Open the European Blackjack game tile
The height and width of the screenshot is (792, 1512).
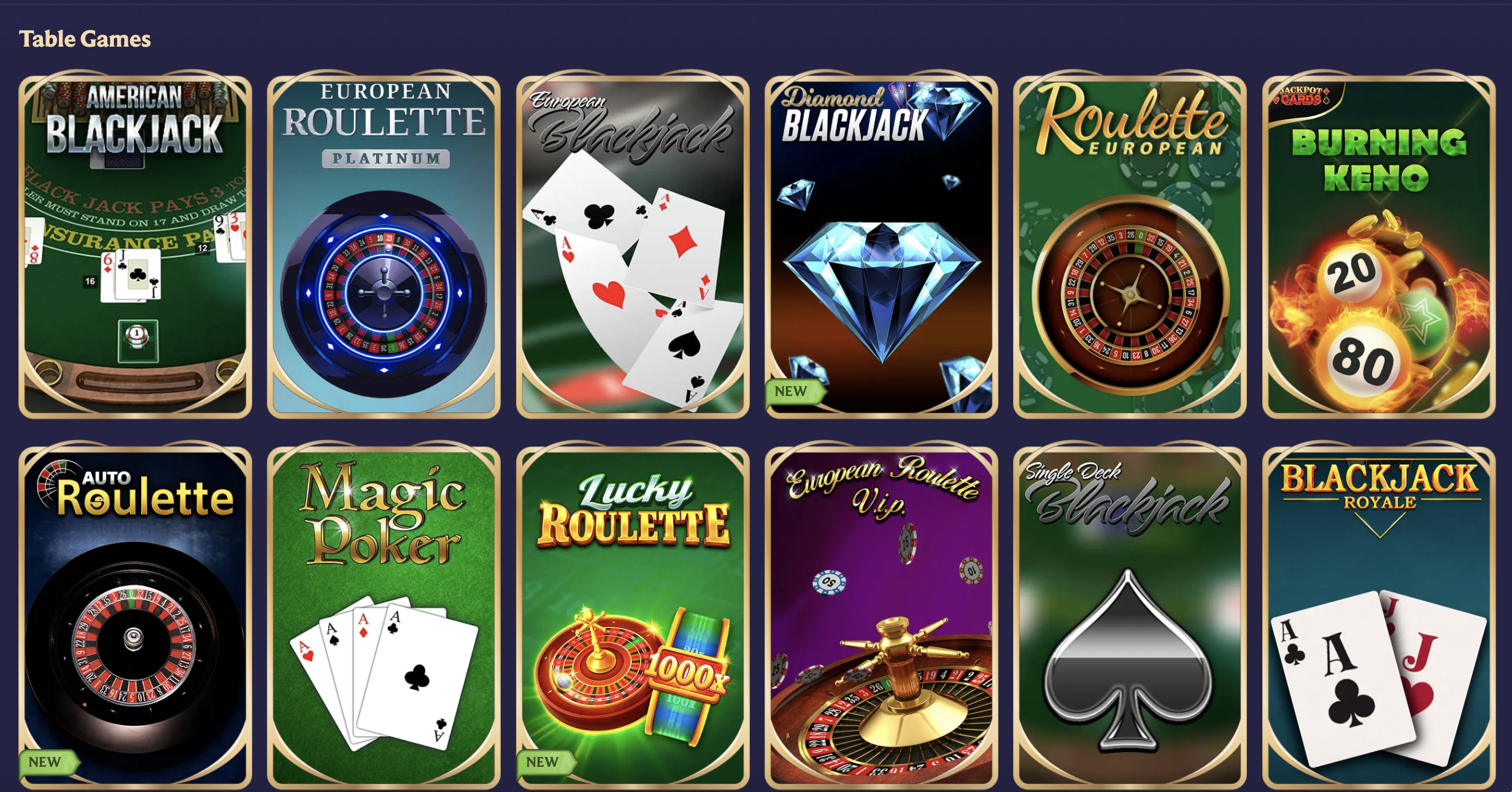tap(633, 246)
